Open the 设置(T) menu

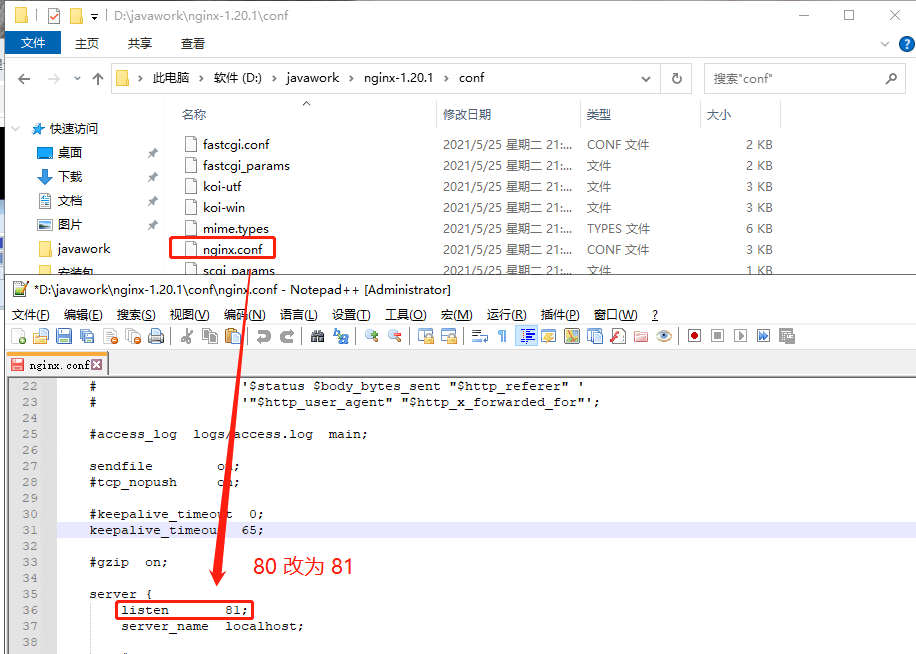[351, 315]
